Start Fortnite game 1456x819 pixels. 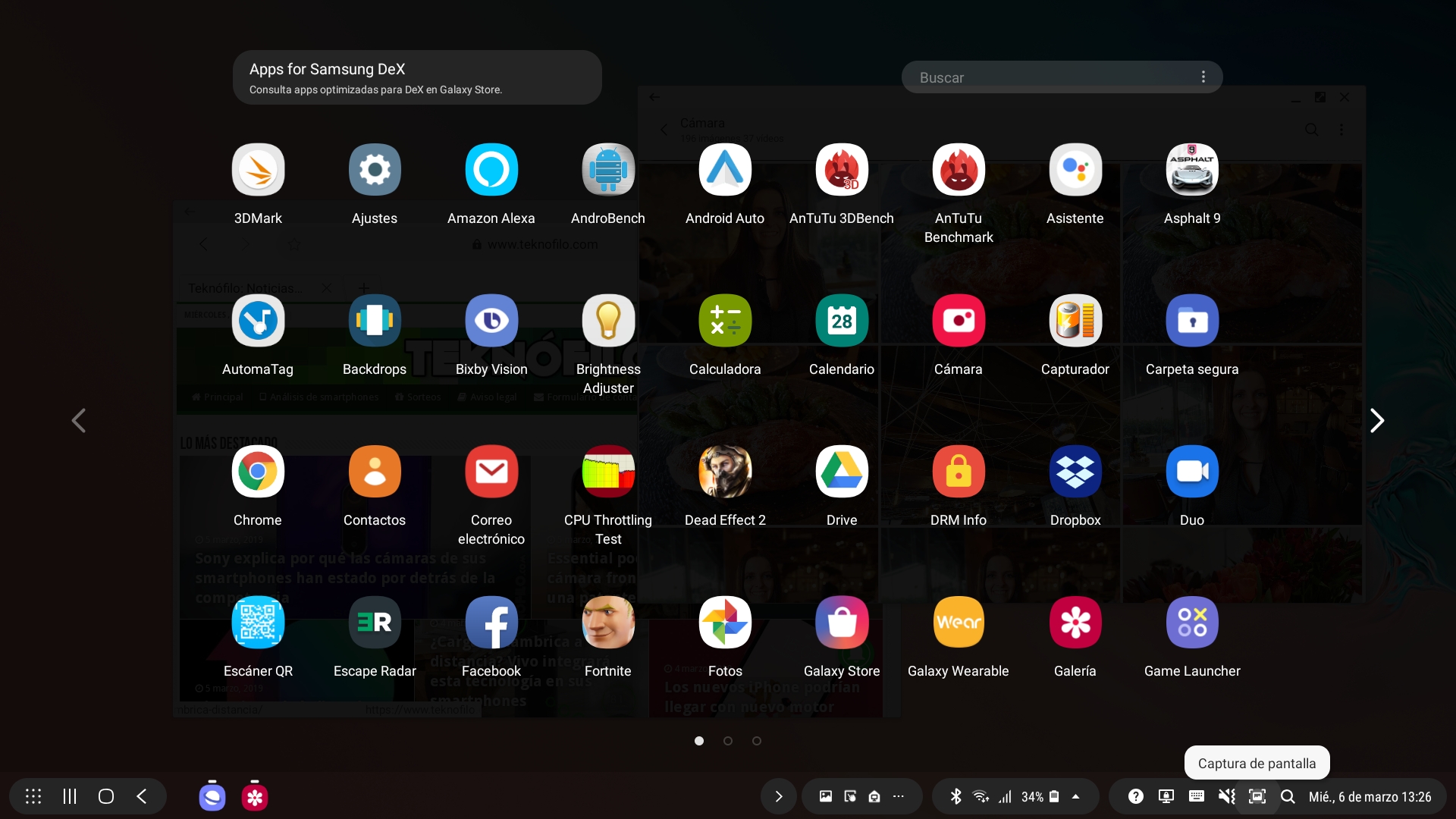click(608, 623)
